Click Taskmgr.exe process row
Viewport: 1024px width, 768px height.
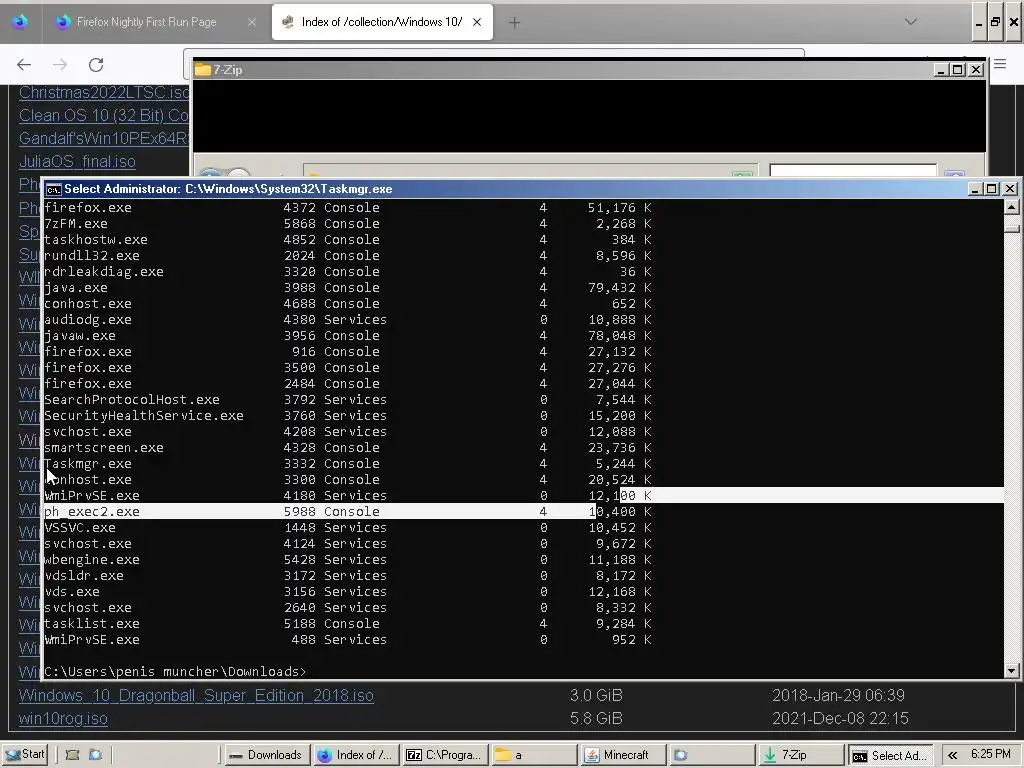pos(347,464)
